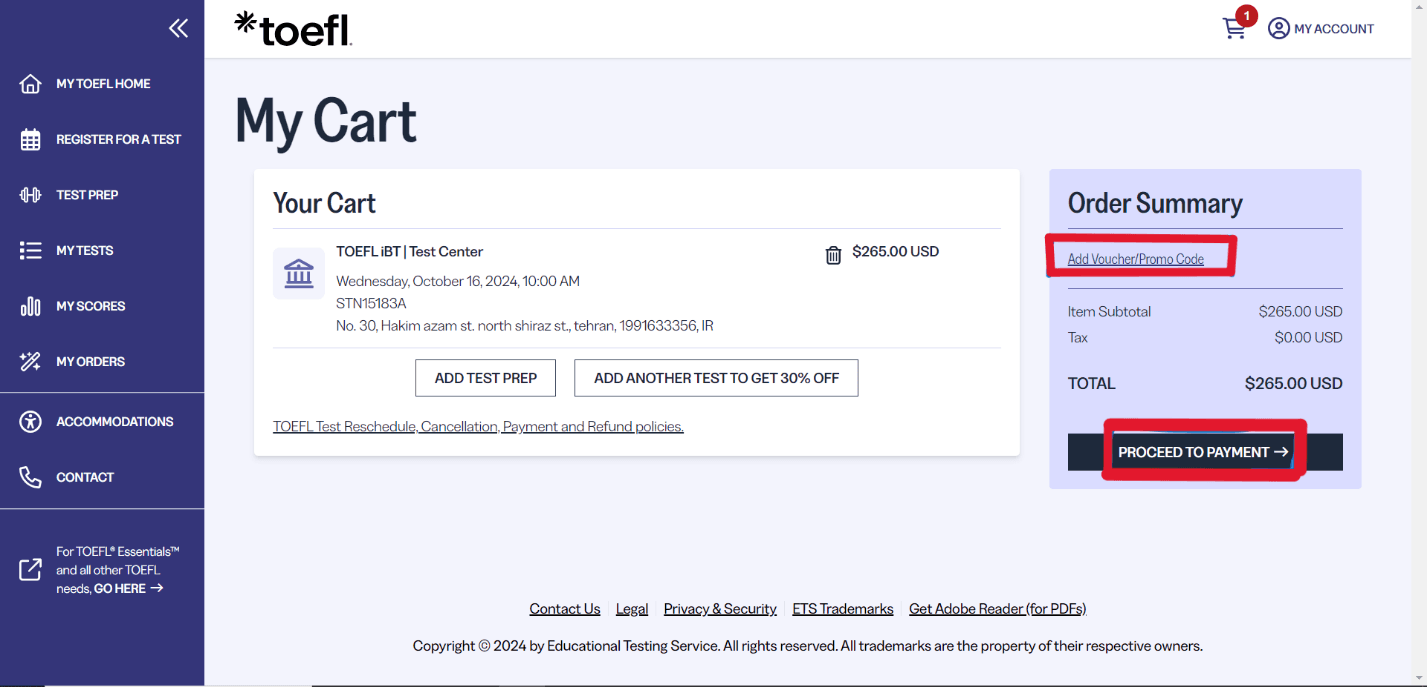Open MY ACCOUNT menu

pos(1334,29)
